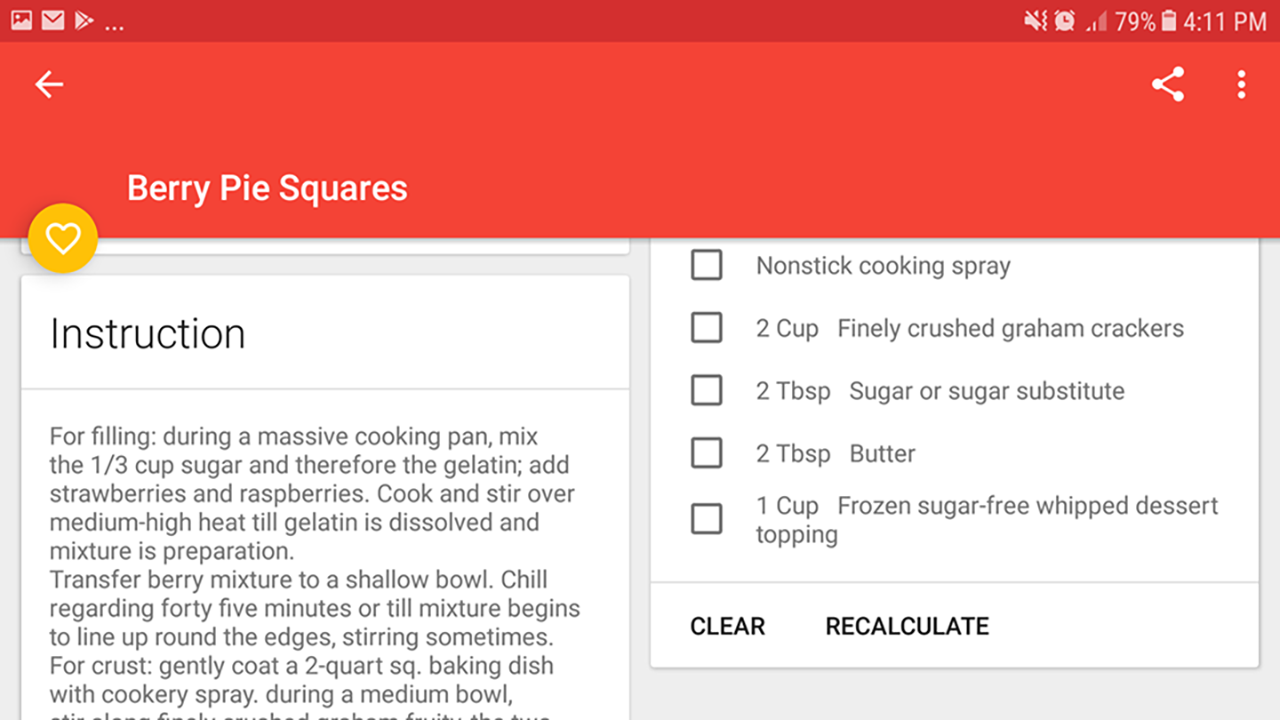The height and width of the screenshot is (720, 1280).
Task: Toggle the Sugar or sugar substitute checkbox
Action: (x=707, y=390)
